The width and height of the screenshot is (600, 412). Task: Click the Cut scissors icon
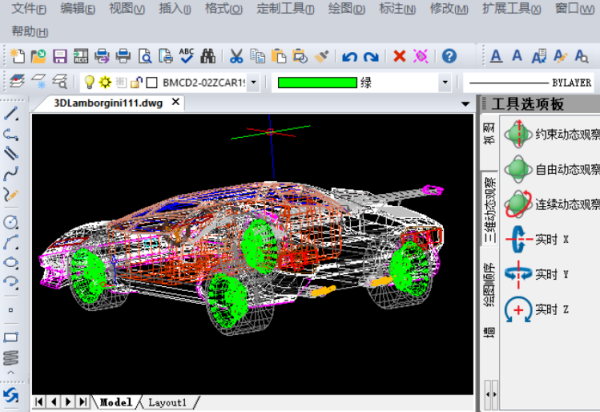(237, 56)
